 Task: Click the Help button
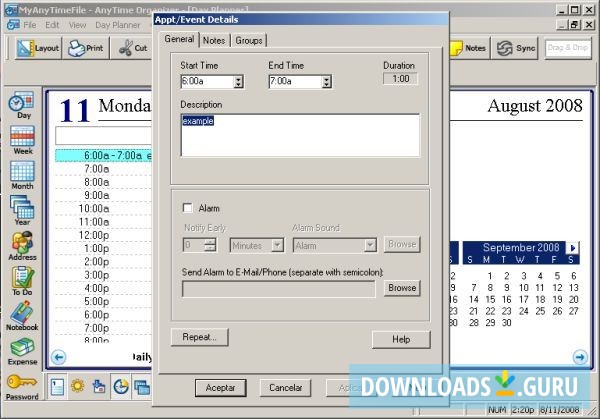click(401, 339)
